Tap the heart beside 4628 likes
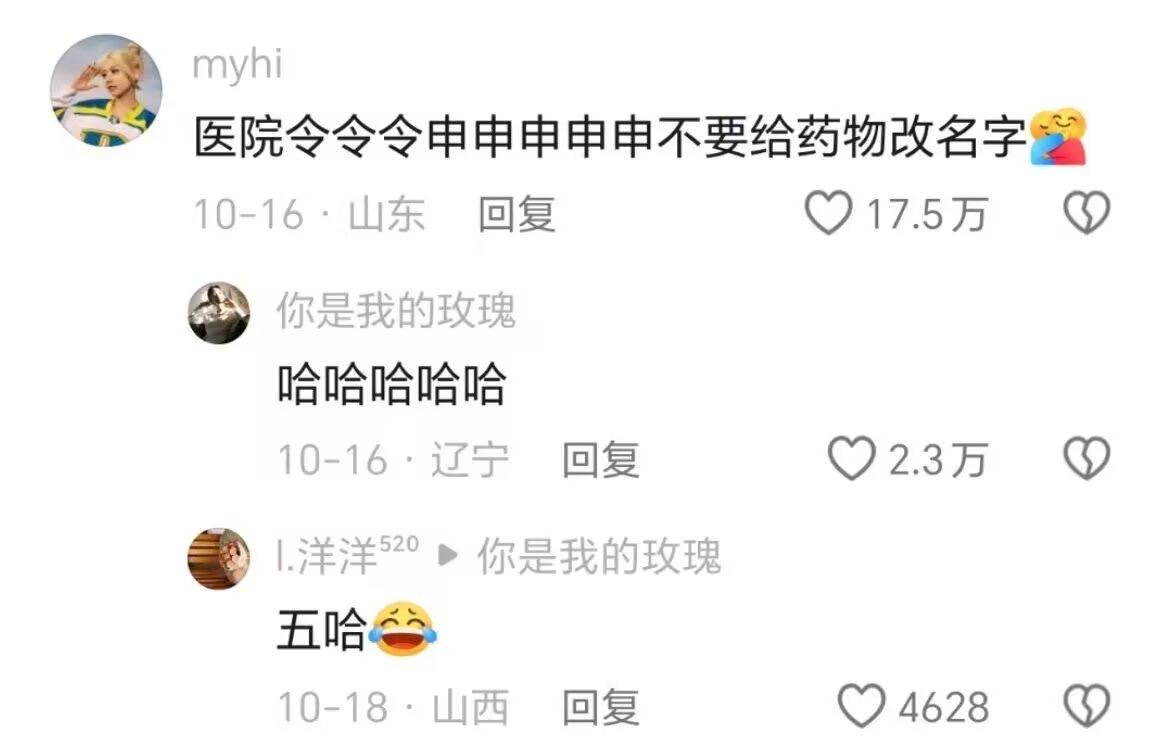The height and width of the screenshot is (746, 1172). (x=861, y=706)
